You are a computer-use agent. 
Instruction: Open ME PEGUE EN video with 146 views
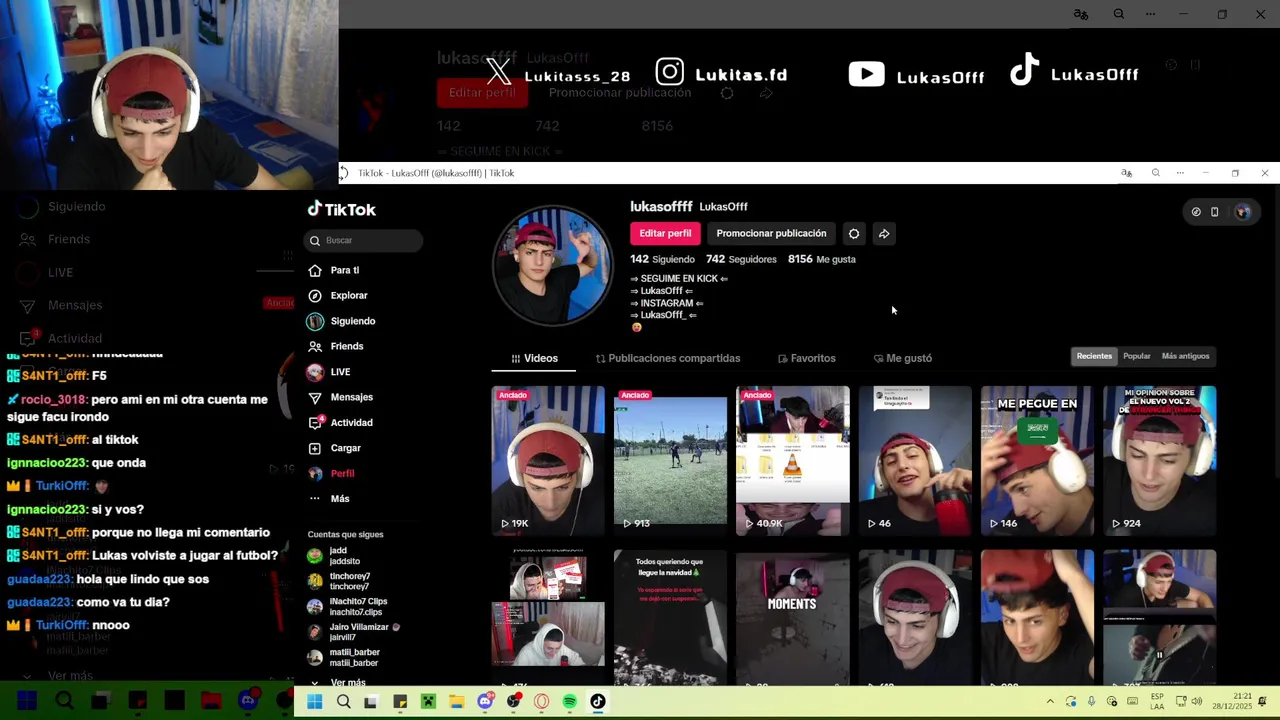1037,461
